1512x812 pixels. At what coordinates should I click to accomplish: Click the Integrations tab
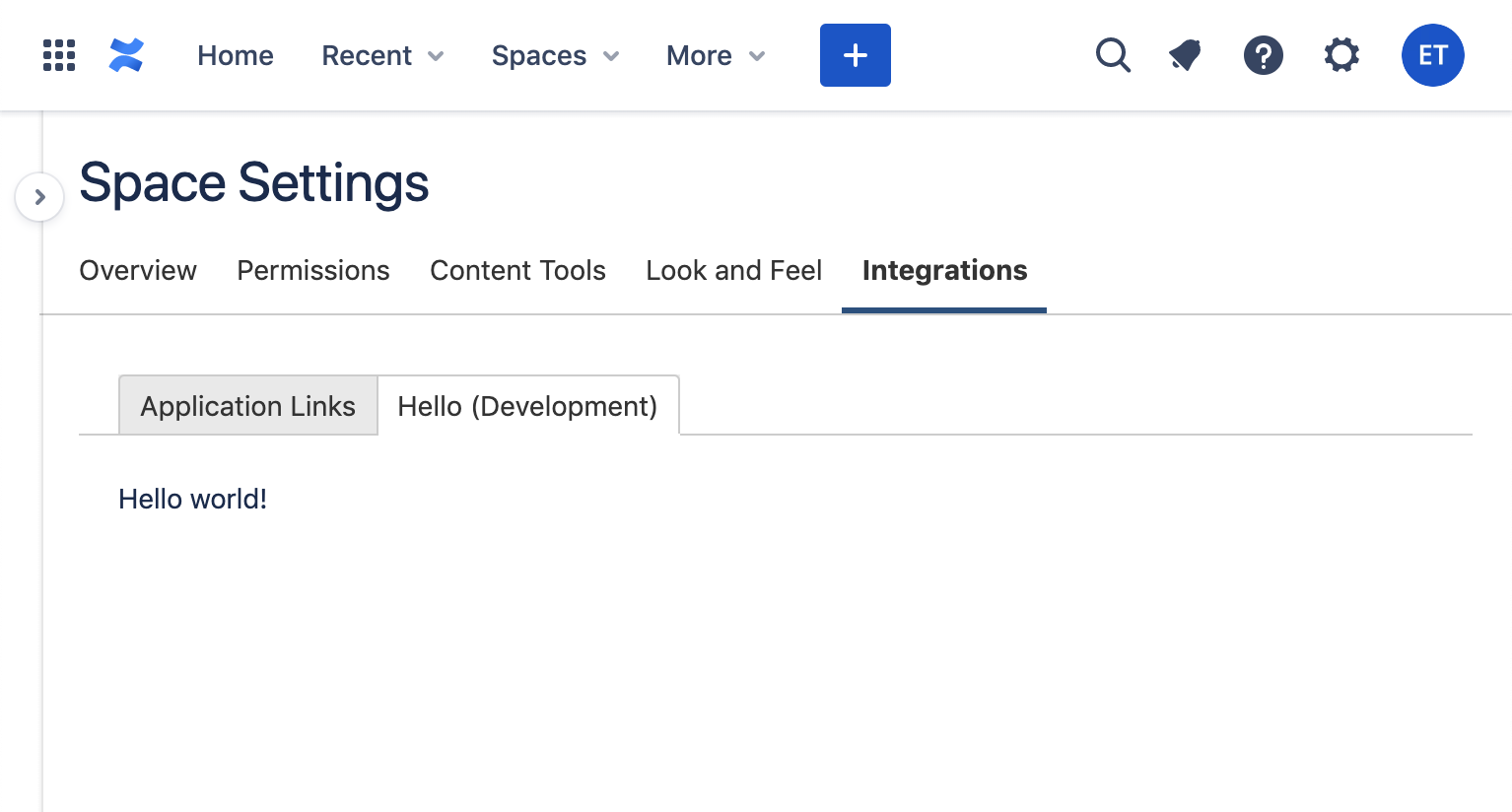pyautogui.click(x=944, y=270)
